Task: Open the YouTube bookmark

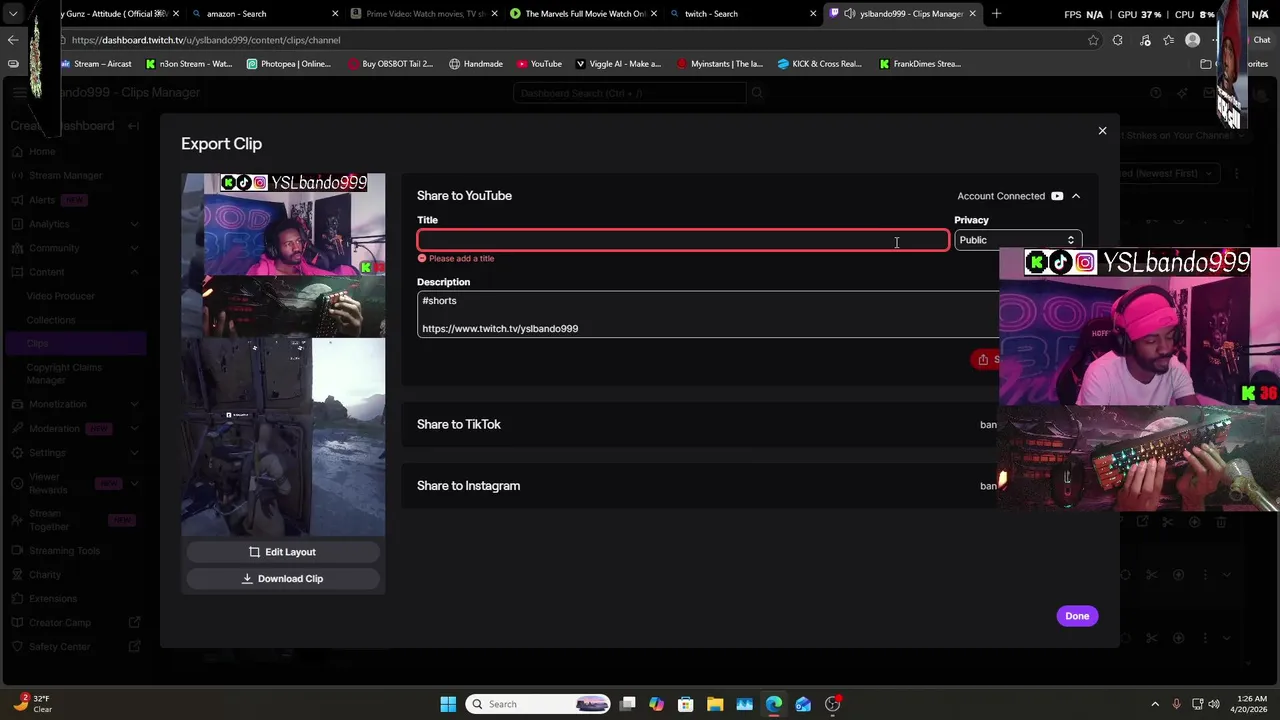Action: point(539,64)
